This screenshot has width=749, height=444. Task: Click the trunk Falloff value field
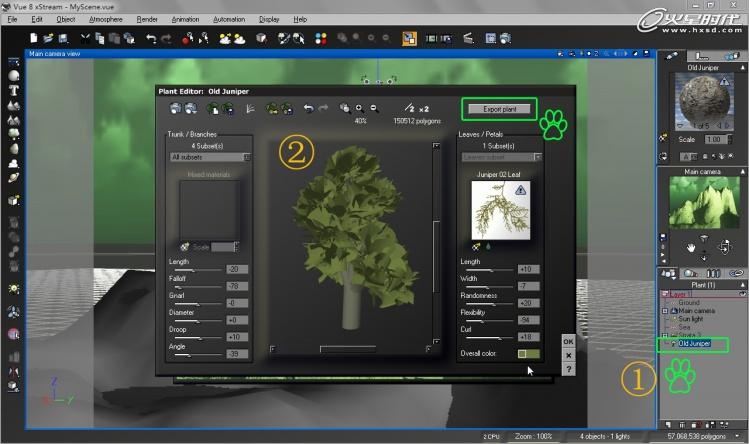click(237, 286)
